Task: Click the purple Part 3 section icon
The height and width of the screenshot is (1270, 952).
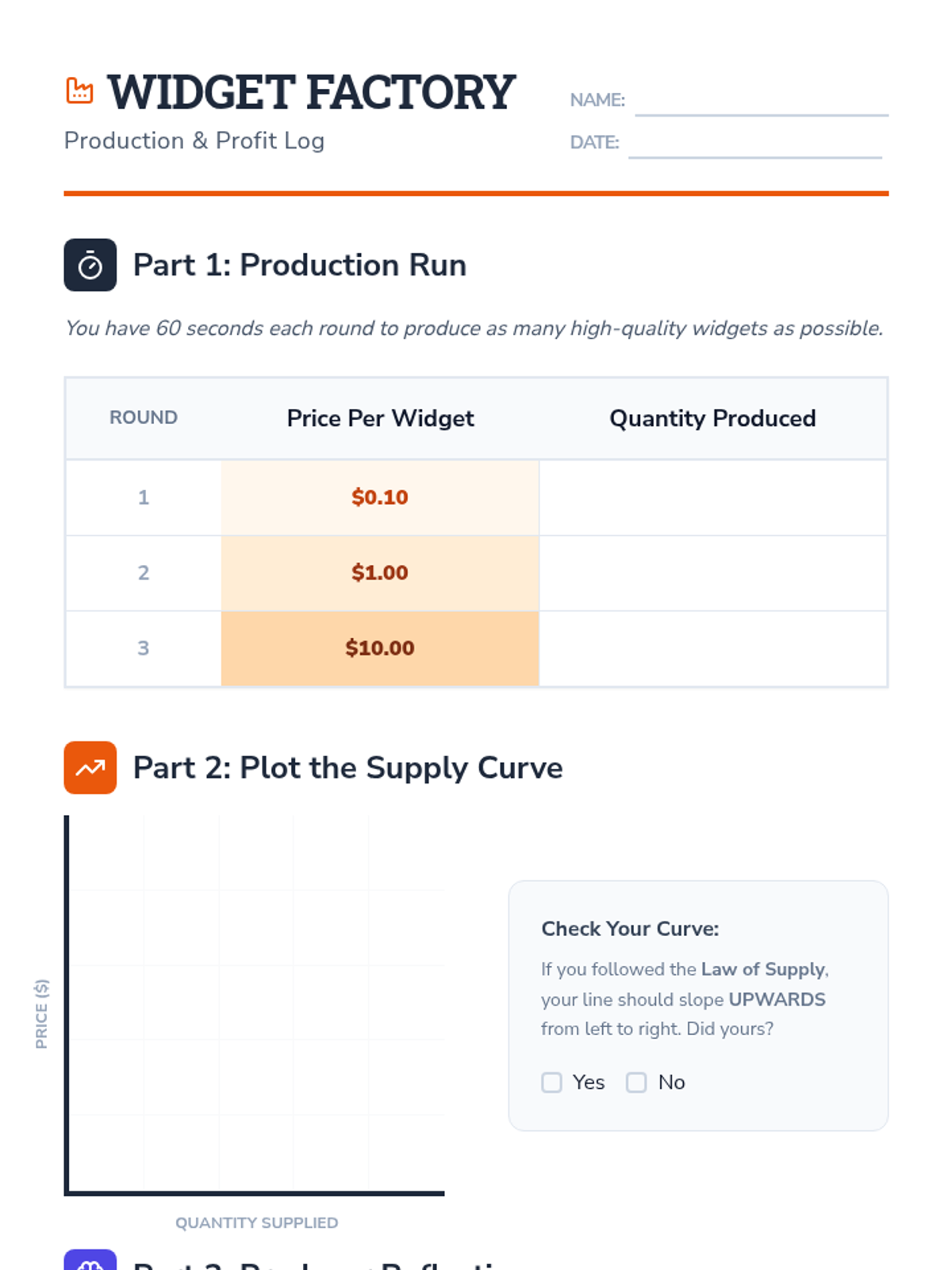Action: pyautogui.click(x=90, y=1261)
